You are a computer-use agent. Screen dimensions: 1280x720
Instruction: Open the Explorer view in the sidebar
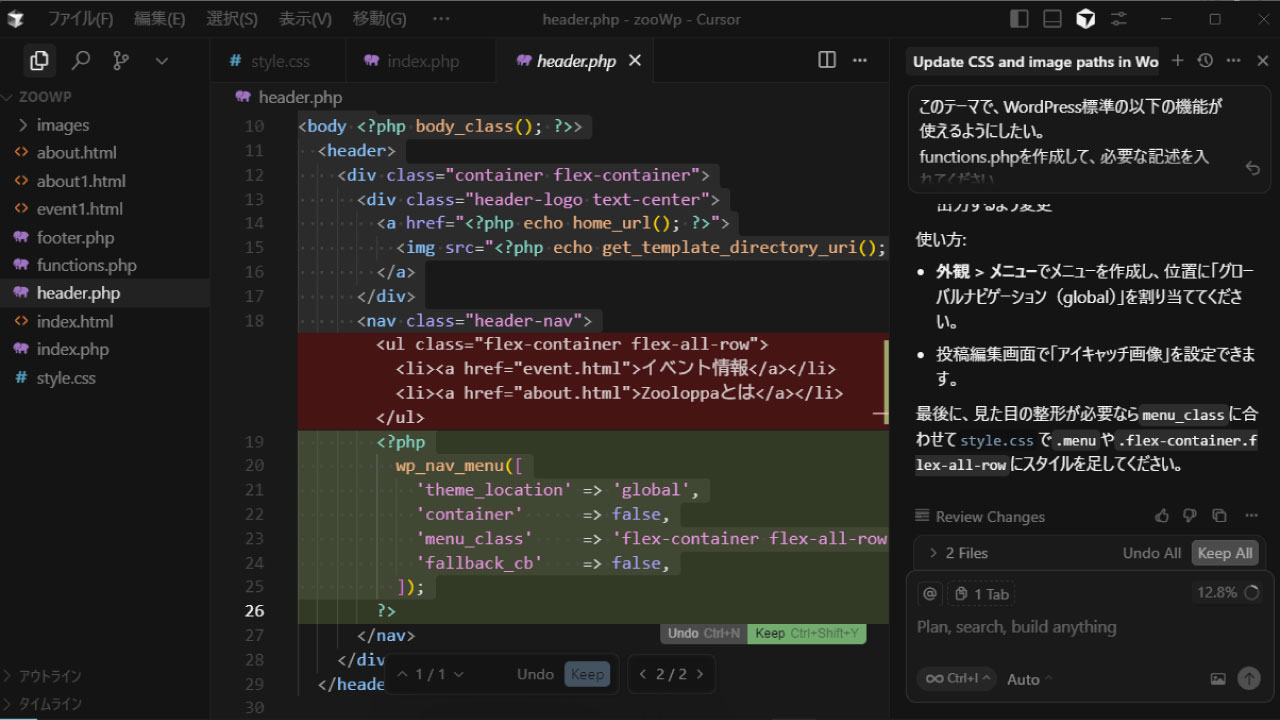pos(39,61)
